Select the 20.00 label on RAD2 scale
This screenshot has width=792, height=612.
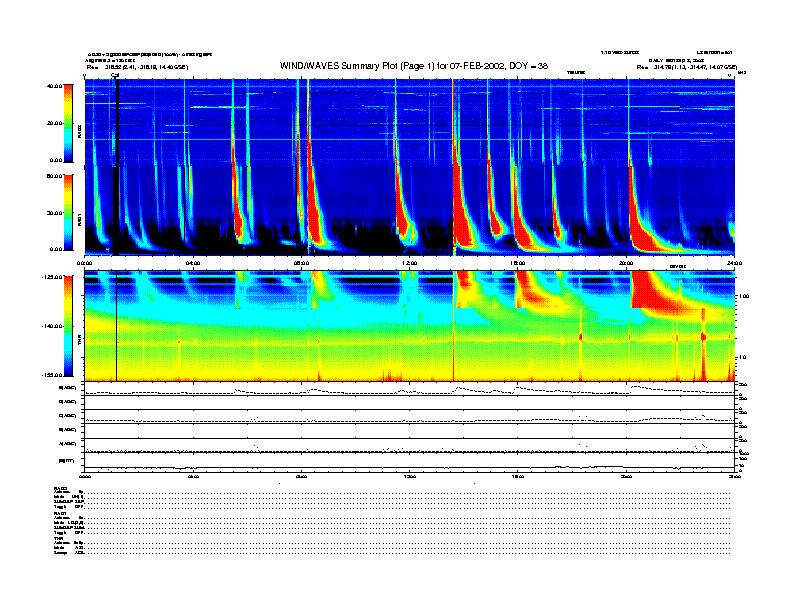pos(55,123)
